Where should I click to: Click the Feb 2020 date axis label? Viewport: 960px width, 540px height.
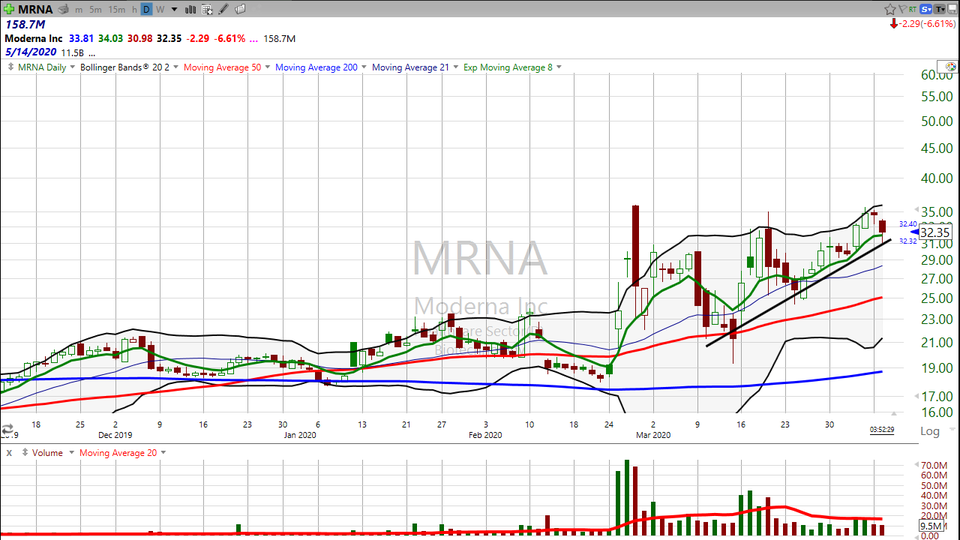485,435
